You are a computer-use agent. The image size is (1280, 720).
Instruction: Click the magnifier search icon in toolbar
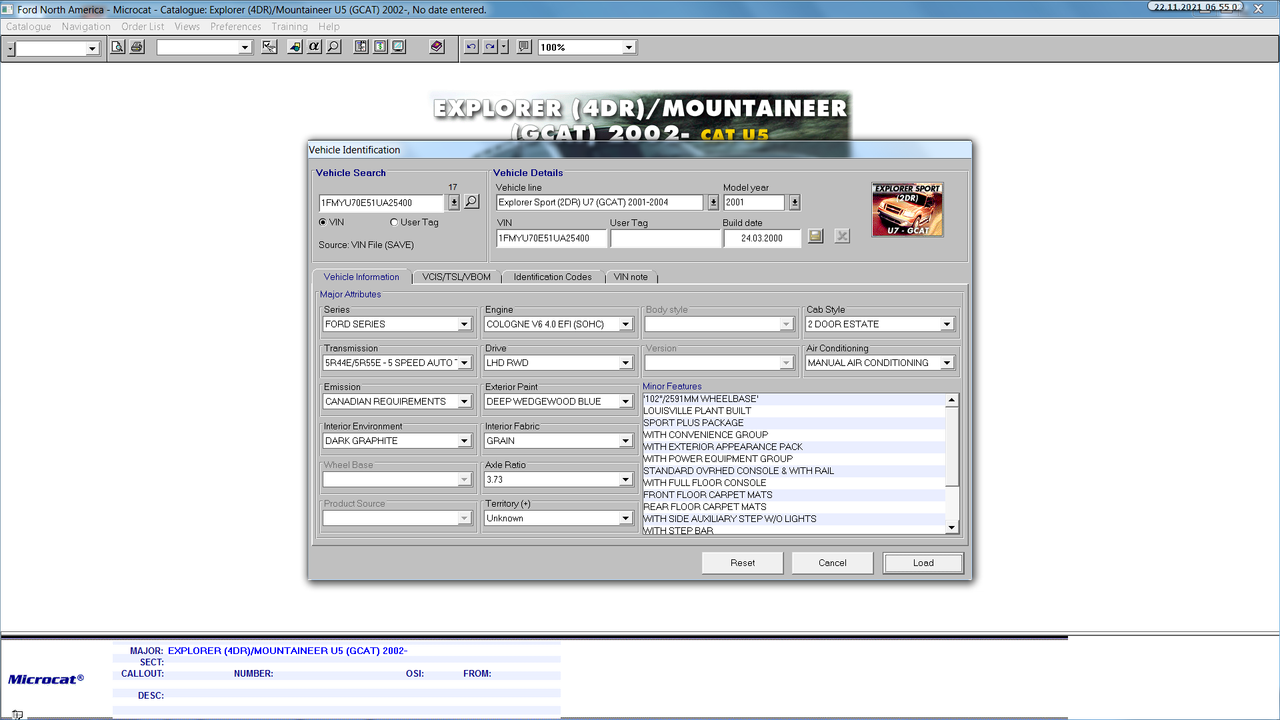coord(334,47)
